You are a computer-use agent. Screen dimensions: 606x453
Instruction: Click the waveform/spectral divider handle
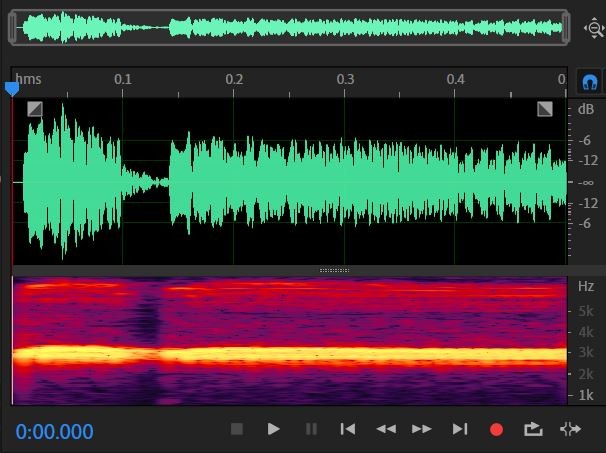(333, 270)
